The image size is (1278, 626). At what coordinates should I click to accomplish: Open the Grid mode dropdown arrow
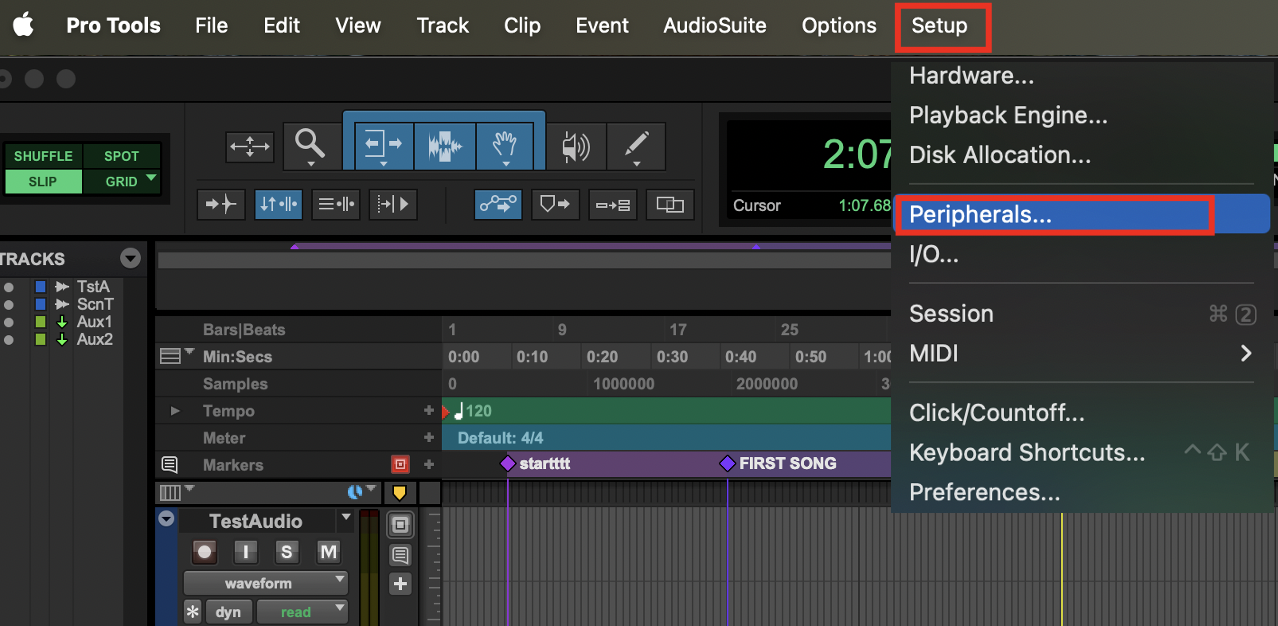(152, 180)
